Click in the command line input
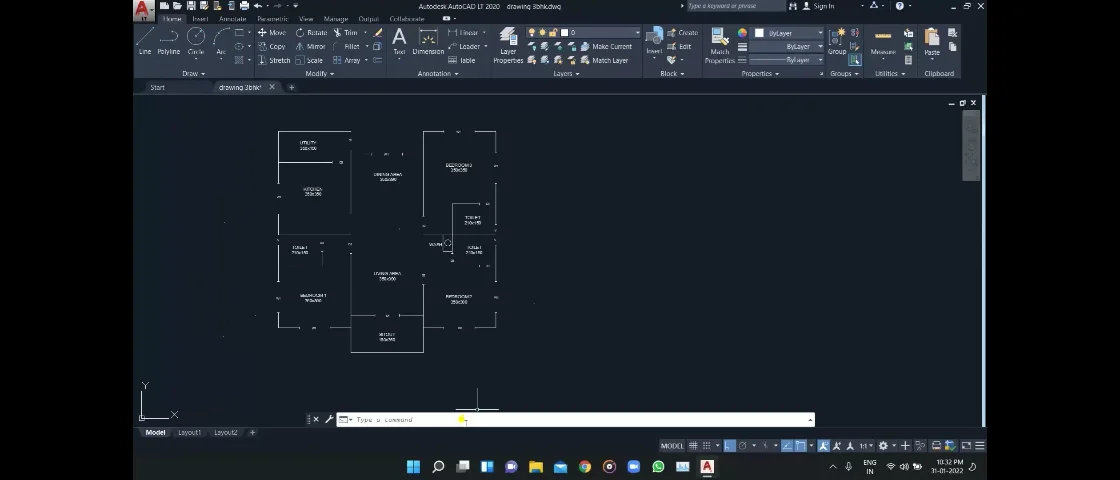The image size is (1120, 480). click(x=575, y=419)
